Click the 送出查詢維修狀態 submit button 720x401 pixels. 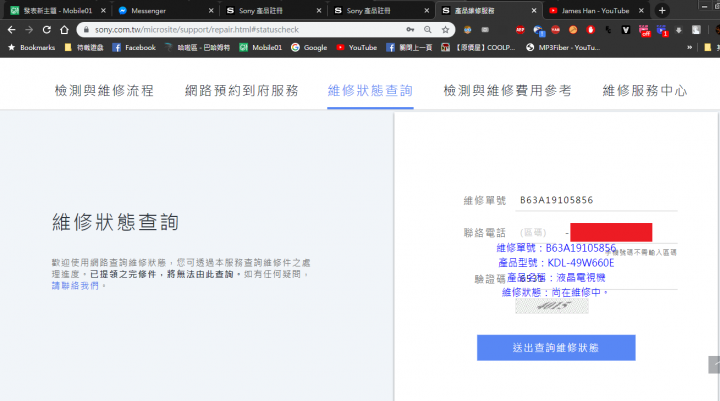pyautogui.click(x=556, y=348)
